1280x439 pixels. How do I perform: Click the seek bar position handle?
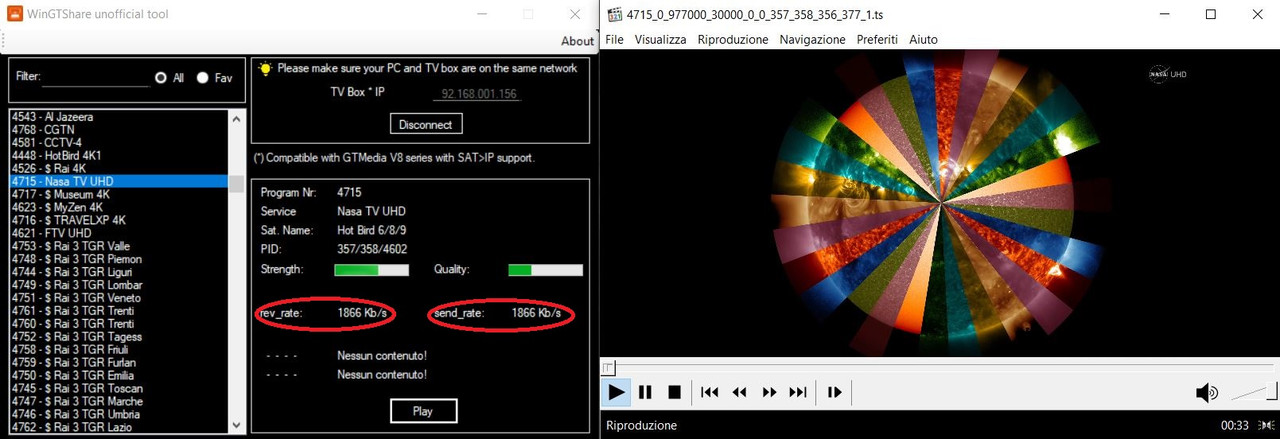pos(607,368)
